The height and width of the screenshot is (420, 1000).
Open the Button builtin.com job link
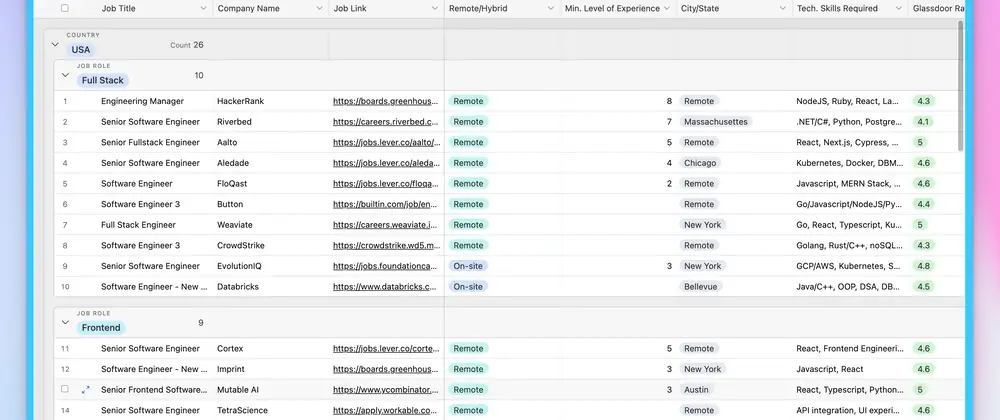point(386,204)
